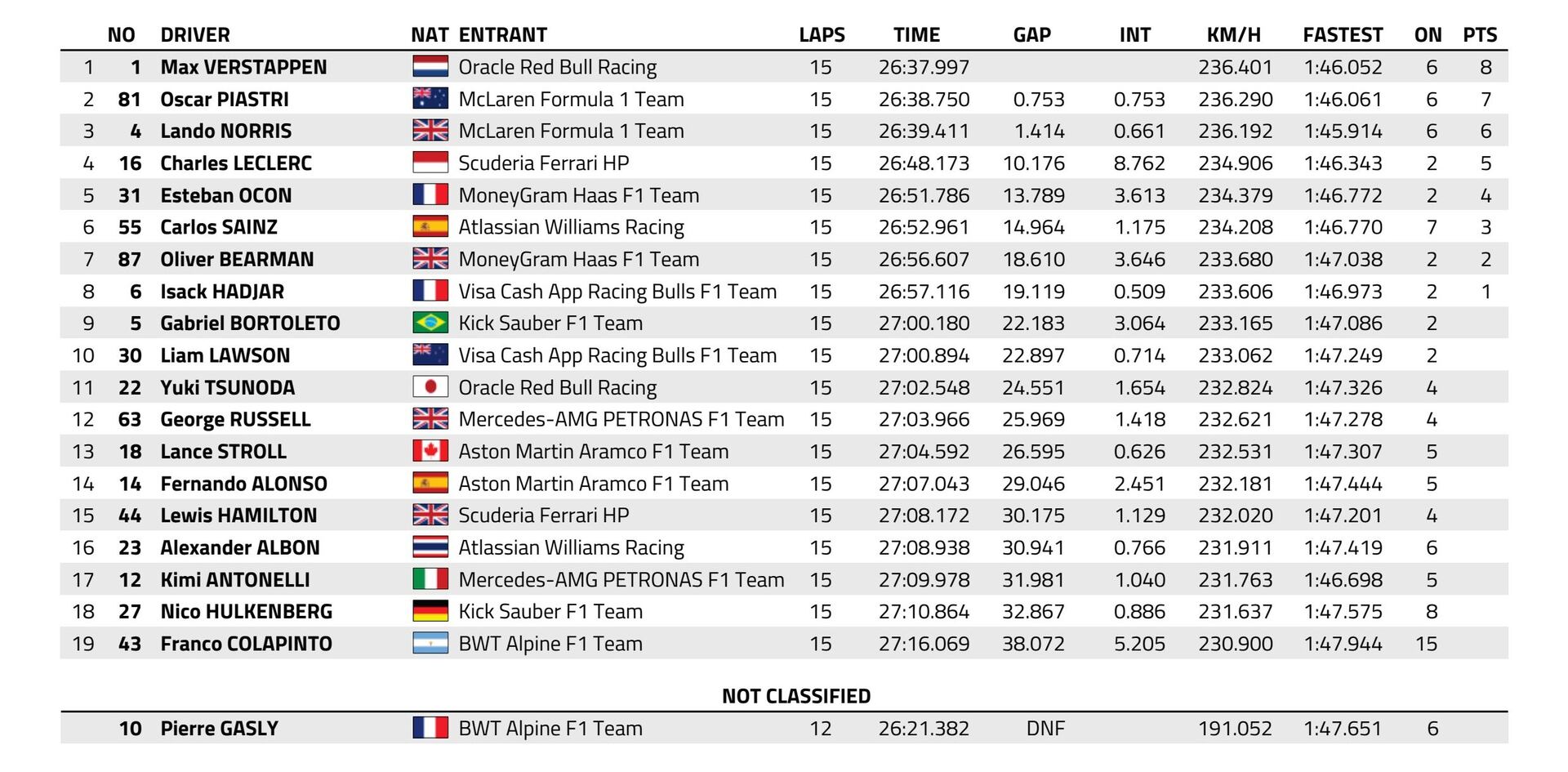Image resolution: width=1568 pixels, height=772 pixels.
Task: Click the Monaco flag in Charles Leclerc's row
Action: click(430, 163)
